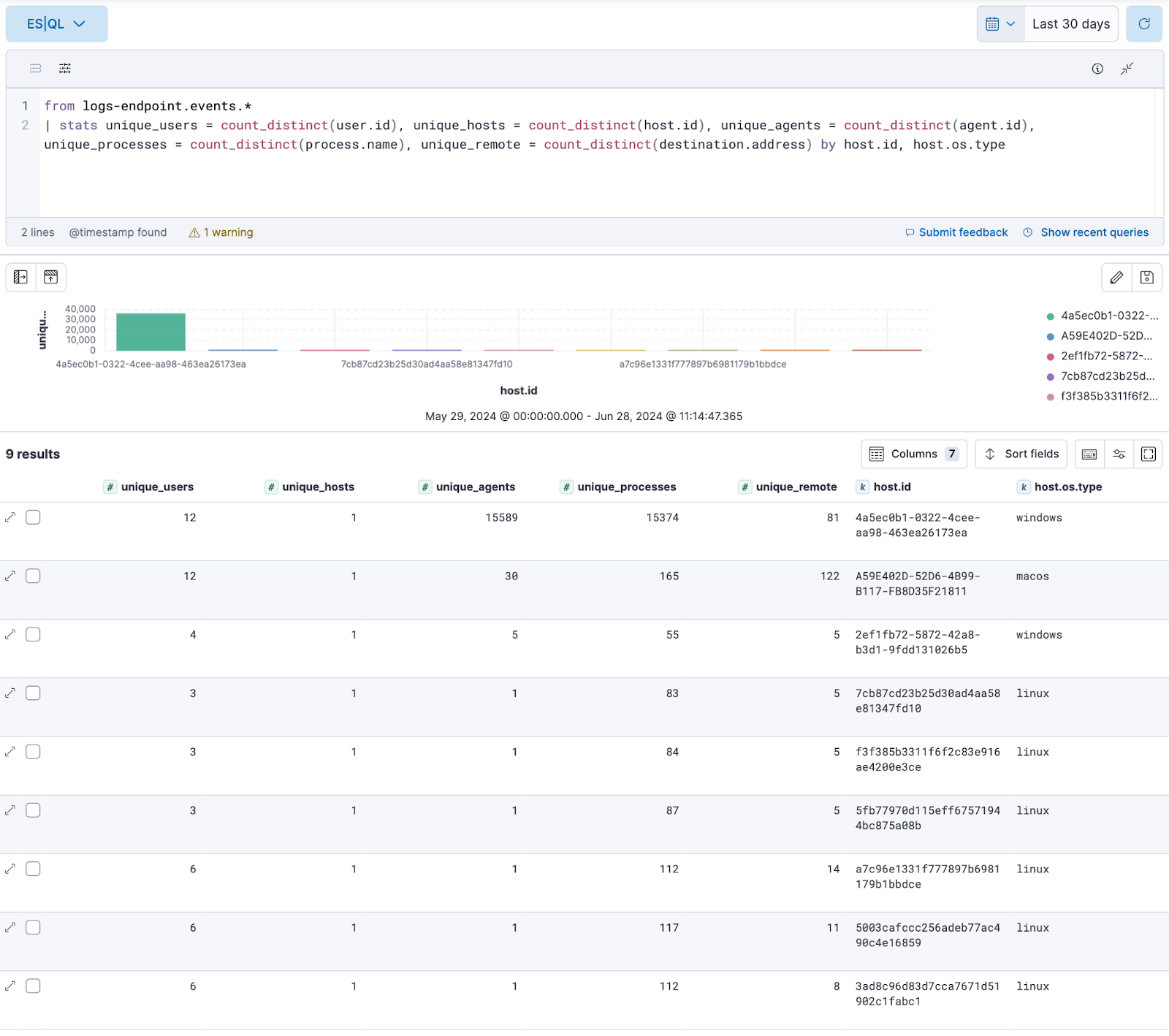Viewport: 1169px width, 1036px height.
Task: Expand details for 3ad8c96d83d7 row
Action: pos(10,986)
